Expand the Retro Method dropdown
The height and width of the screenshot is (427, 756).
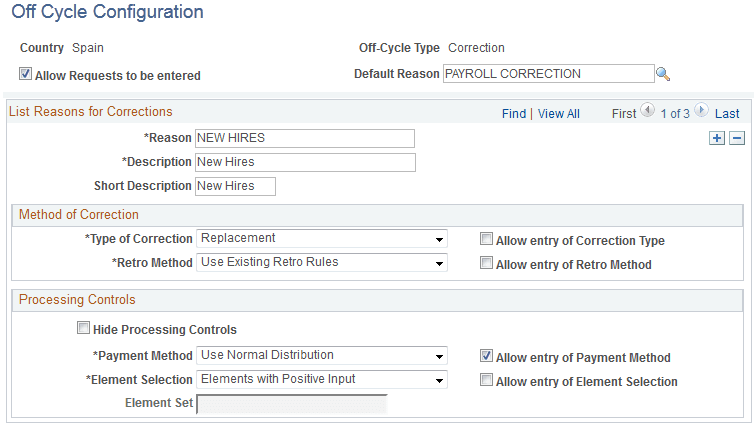322,263
